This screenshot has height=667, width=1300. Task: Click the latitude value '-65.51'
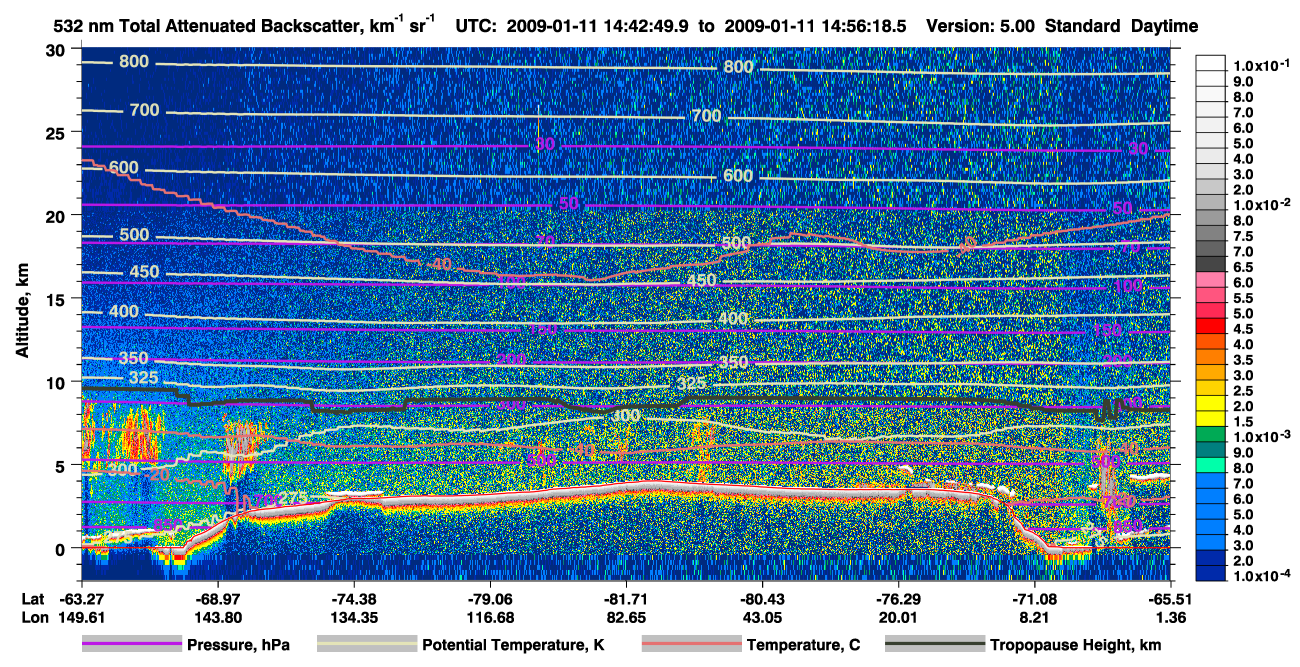(1170, 599)
